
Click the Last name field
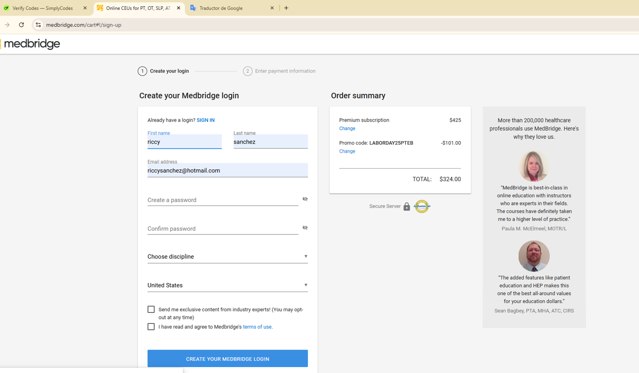click(271, 141)
